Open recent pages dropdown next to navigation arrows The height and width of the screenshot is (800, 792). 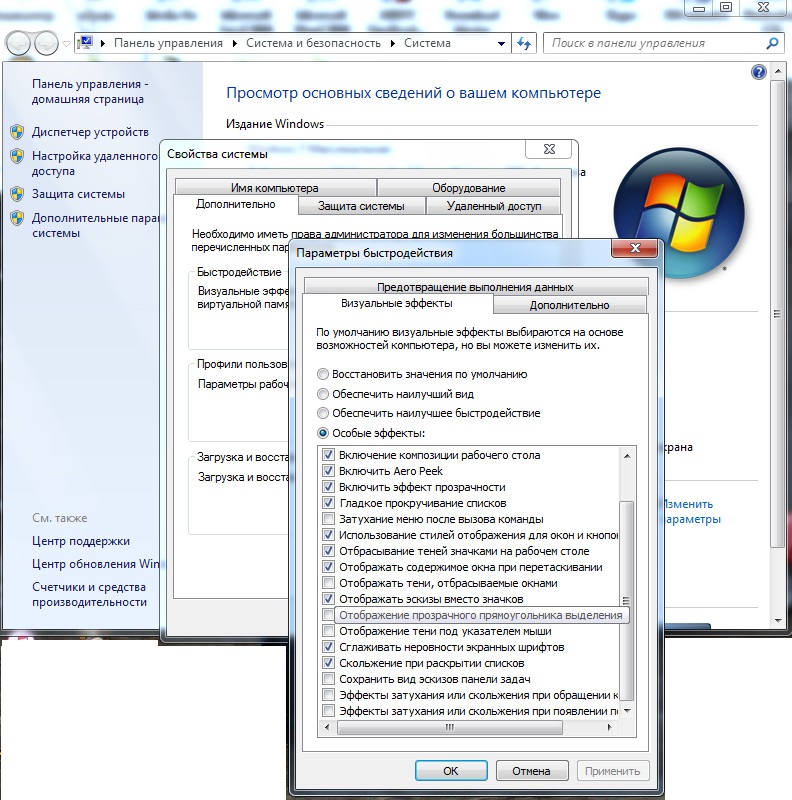67,44
